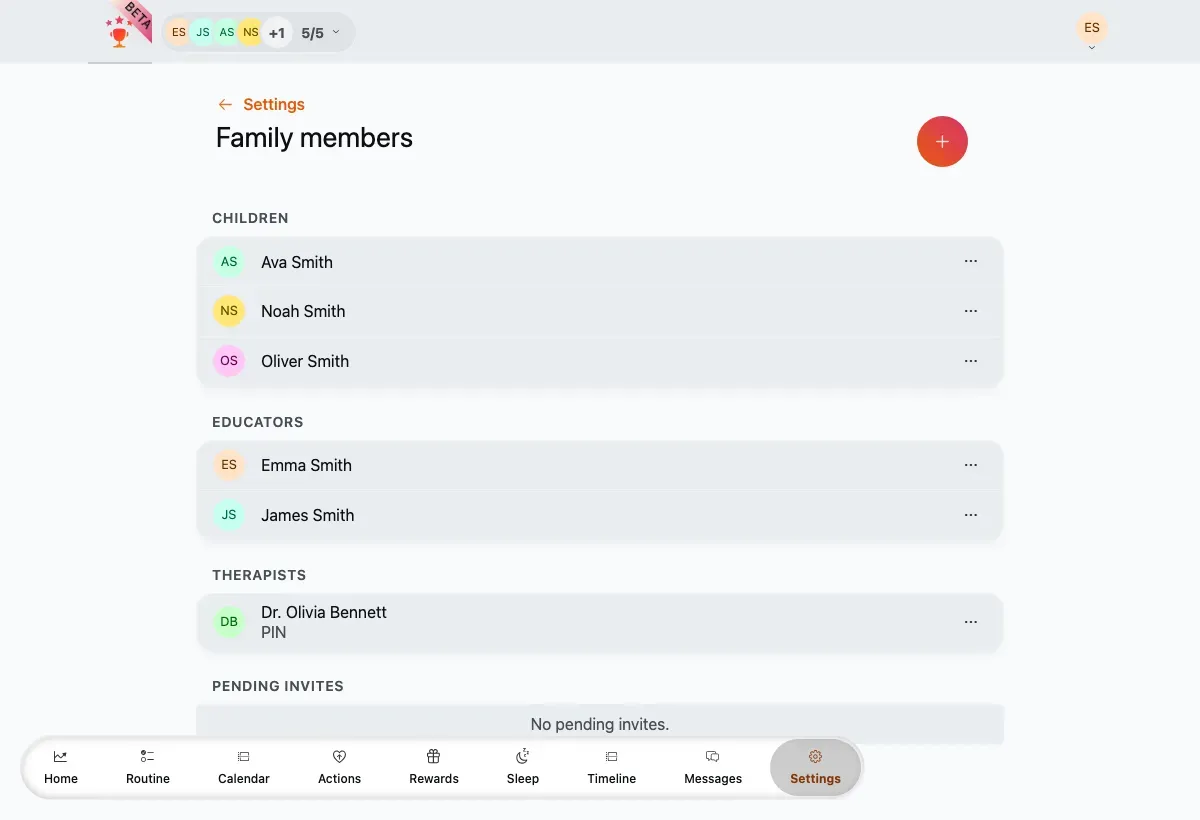The width and height of the screenshot is (1200, 820).
Task: Open the three-dot options menu for James Smith
Action: (x=971, y=515)
